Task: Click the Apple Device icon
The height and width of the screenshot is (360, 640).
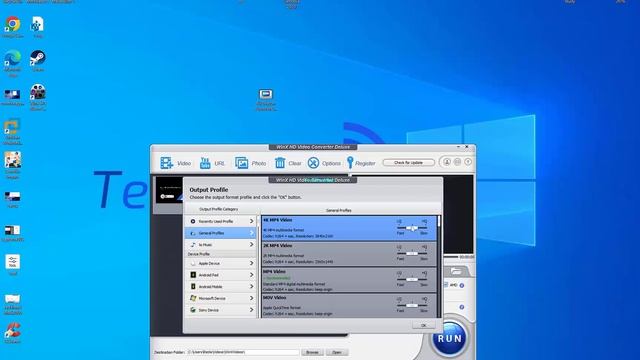Action: (193, 263)
